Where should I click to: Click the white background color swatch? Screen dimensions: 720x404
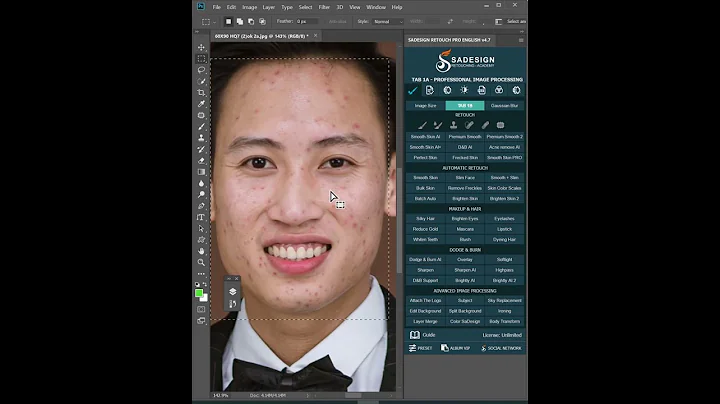click(205, 299)
